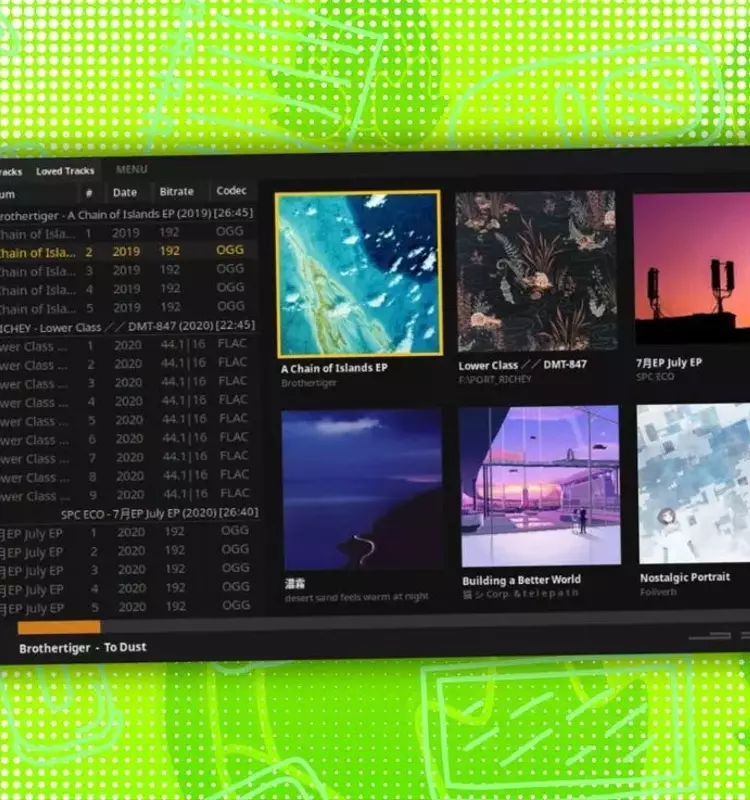The height and width of the screenshot is (800, 750).
Task: Select album header 'A Chain of Islands EP (2019) [26:45]'
Action: click(128, 214)
